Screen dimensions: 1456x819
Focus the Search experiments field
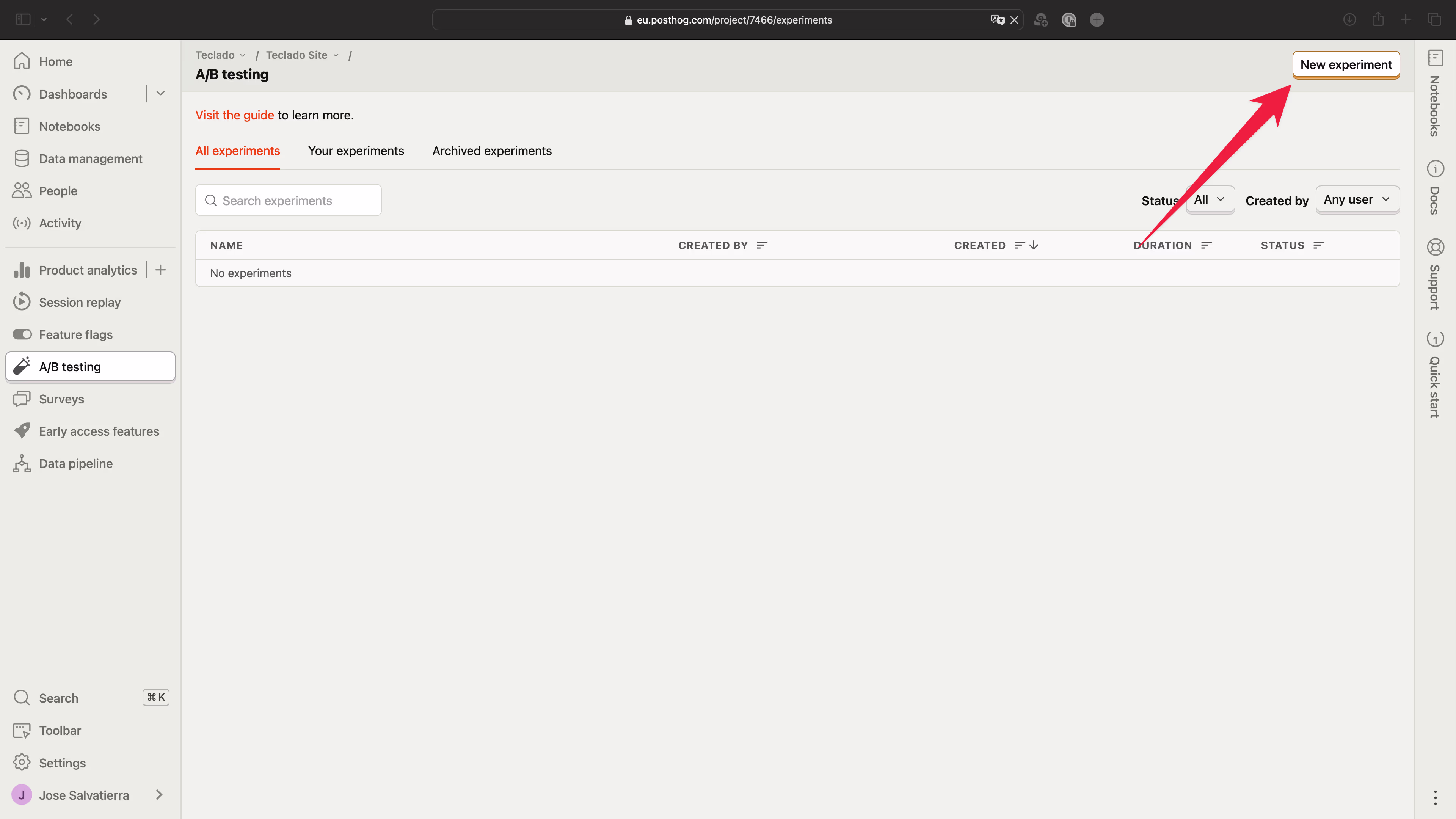pos(288,200)
